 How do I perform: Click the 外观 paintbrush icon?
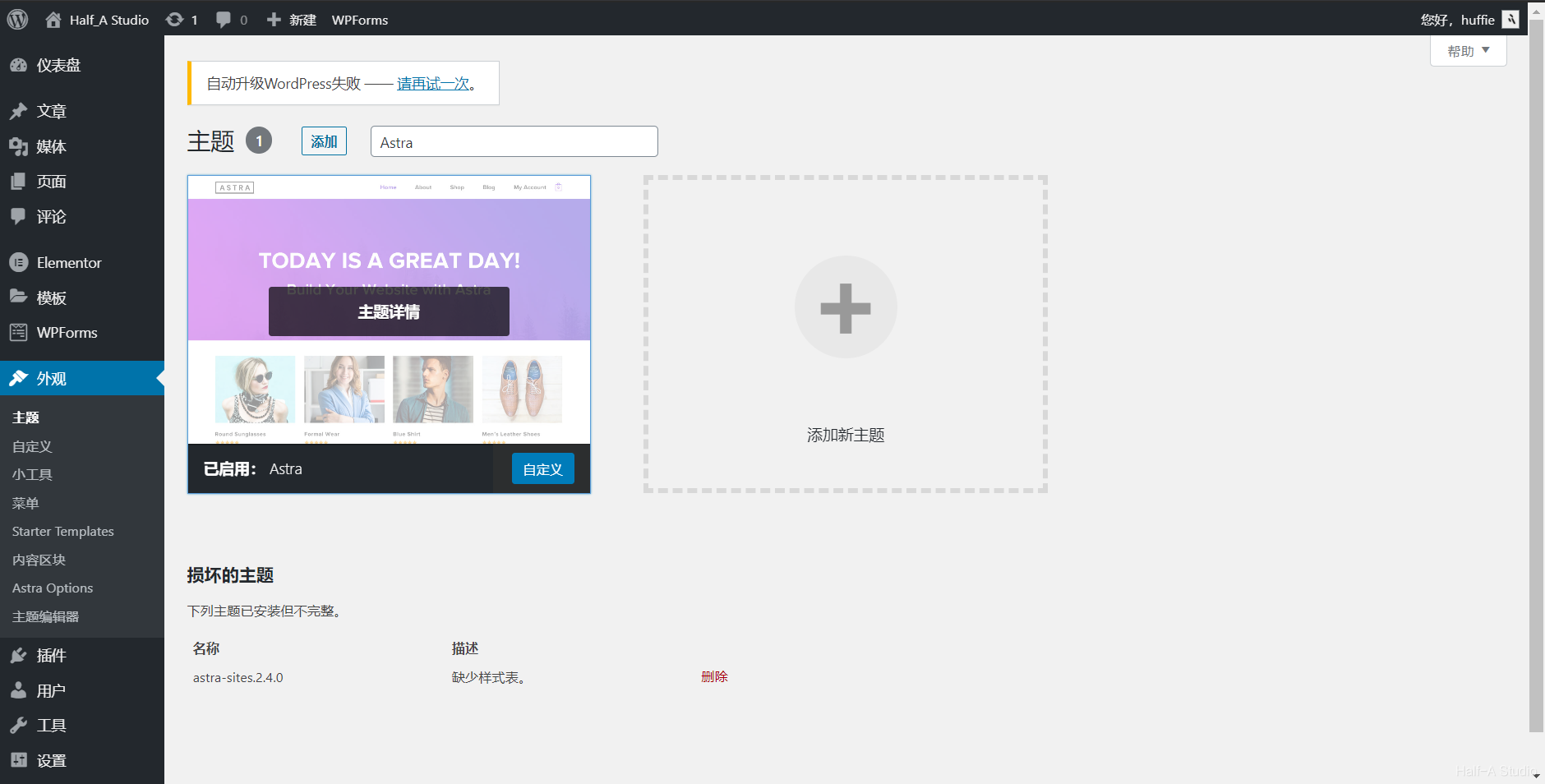click(x=18, y=378)
